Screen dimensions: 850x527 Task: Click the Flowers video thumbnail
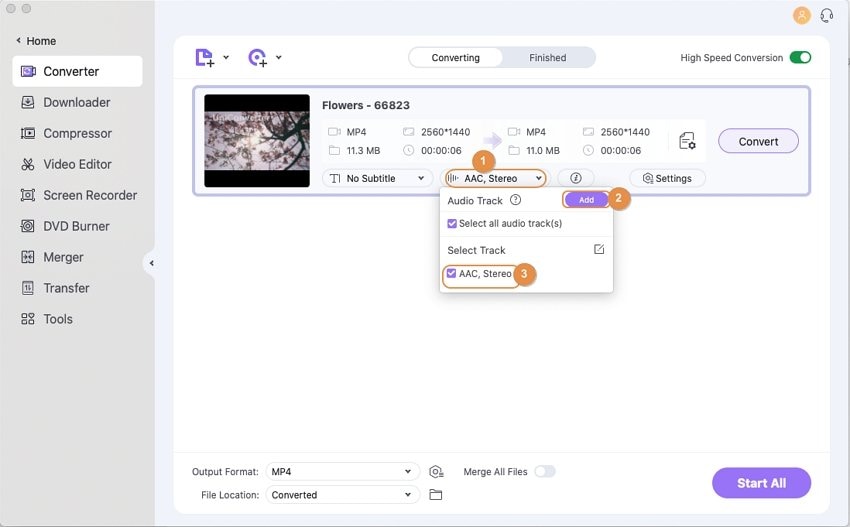(257, 141)
